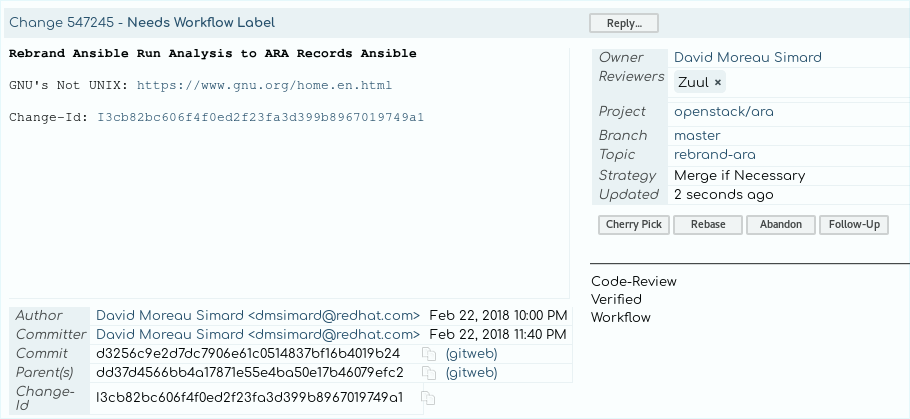This screenshot has height=419, width=910.
Task: Open gitweb link for the Commit row
Action: [471, 354]
